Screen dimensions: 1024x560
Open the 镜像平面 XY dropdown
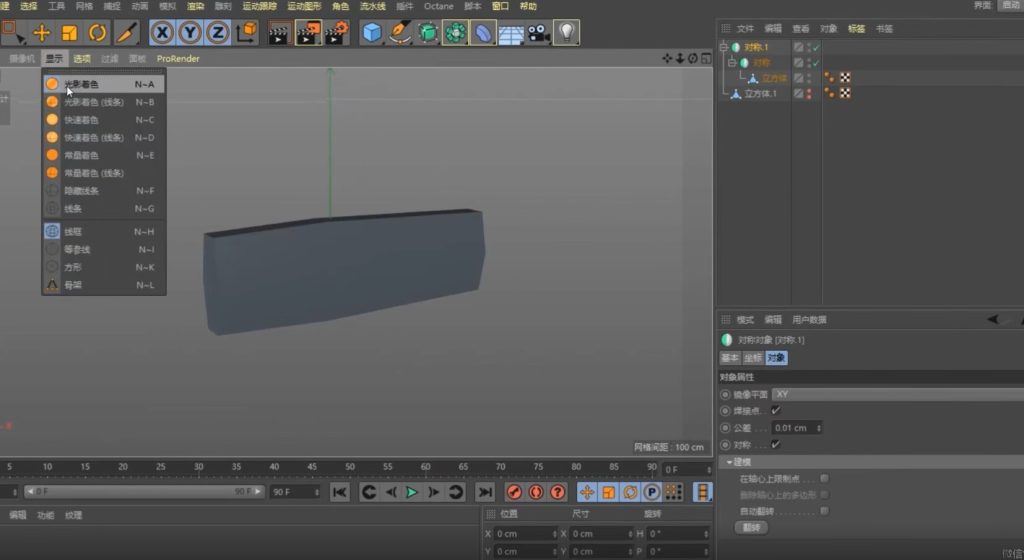898,394
